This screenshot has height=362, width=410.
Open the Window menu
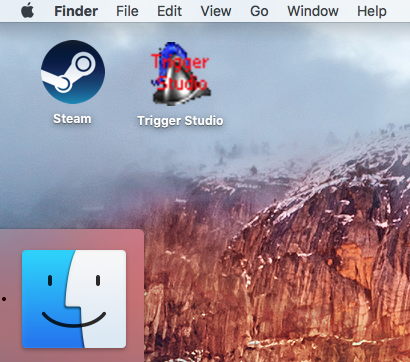tap(313, 11)
